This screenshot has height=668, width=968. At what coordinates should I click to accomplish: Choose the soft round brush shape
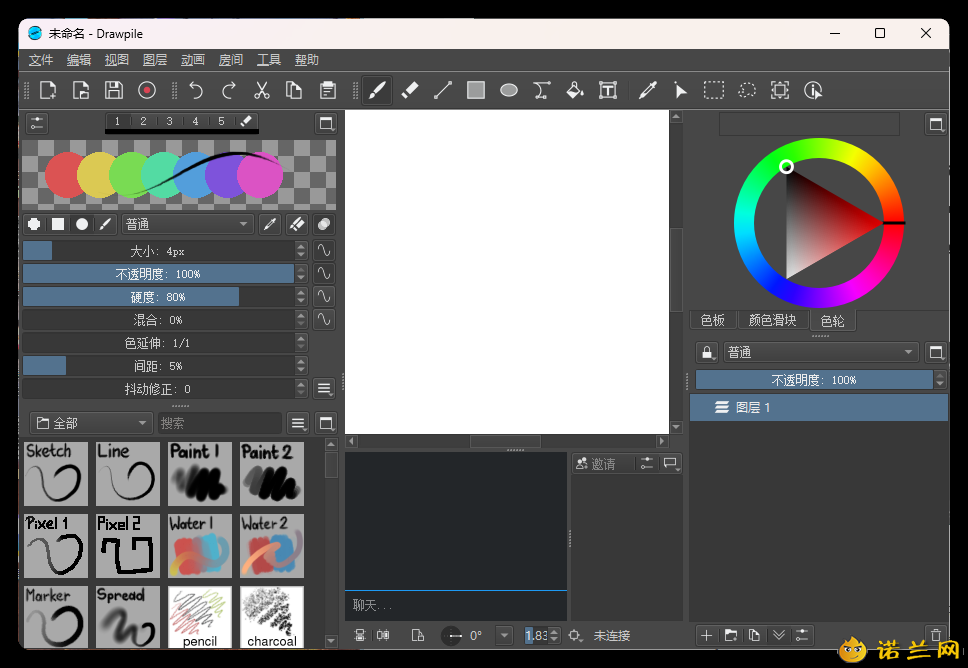(81, 224)
